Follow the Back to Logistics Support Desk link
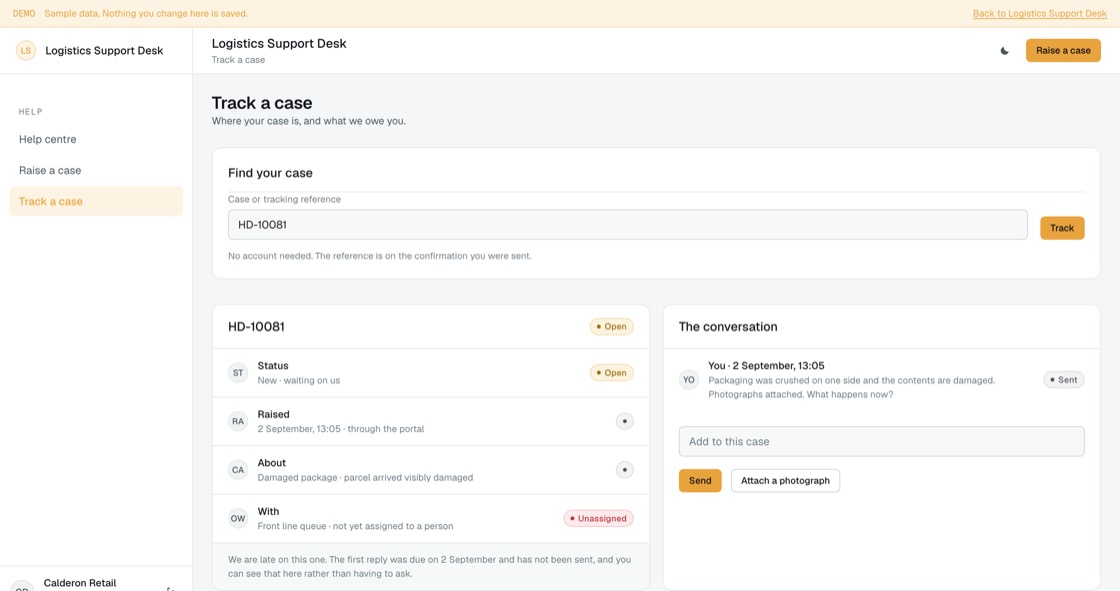This screenshot has width=1120, height=591. [1039, 14]
